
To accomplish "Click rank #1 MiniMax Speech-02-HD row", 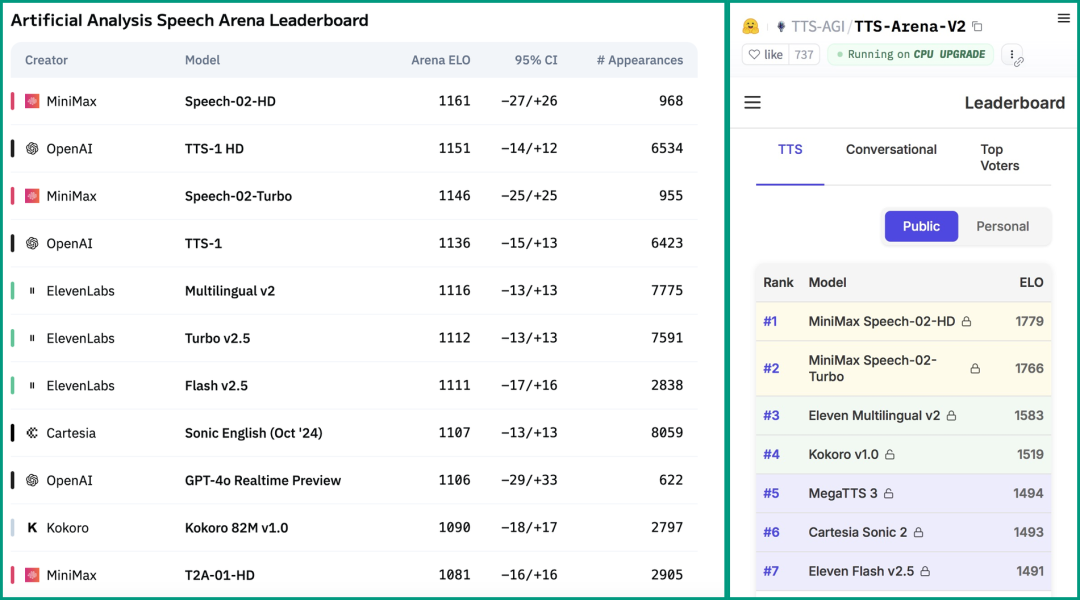I will point(904,322).
